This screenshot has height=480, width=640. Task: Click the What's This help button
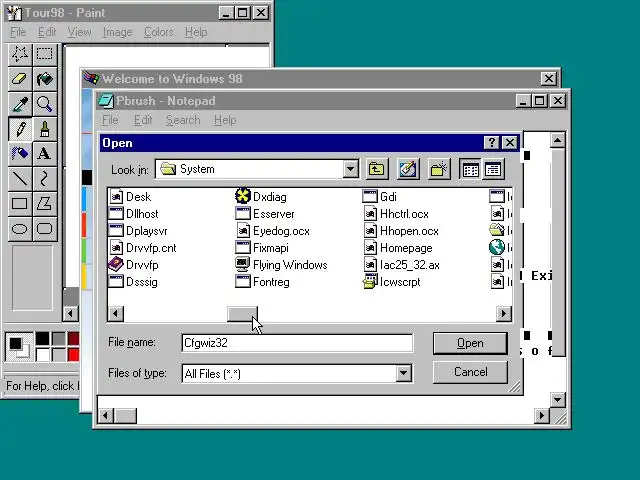click(x=492, y=142)
